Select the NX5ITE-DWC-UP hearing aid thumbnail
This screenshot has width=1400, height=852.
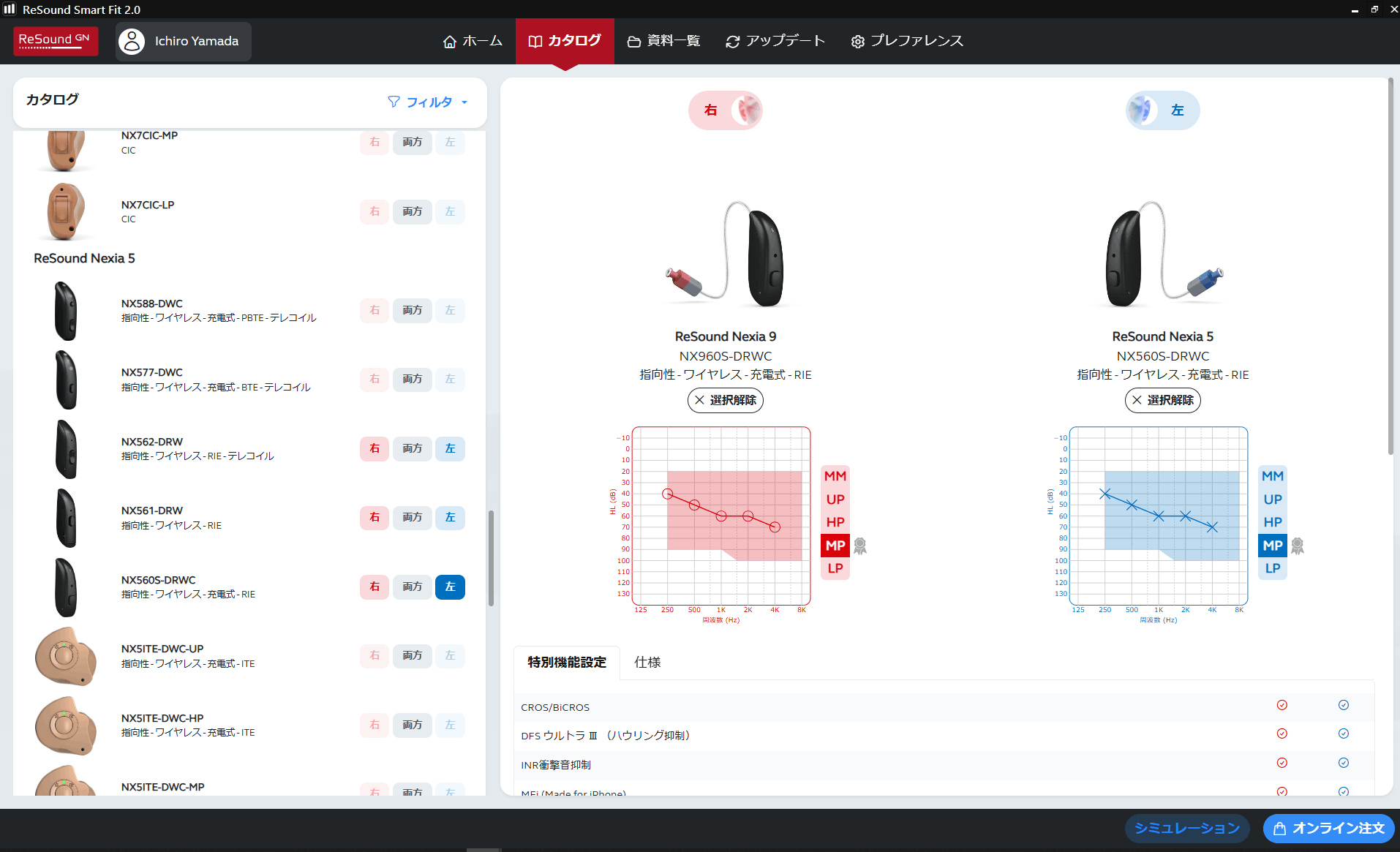pyautogui.click(x=65, y=656)
